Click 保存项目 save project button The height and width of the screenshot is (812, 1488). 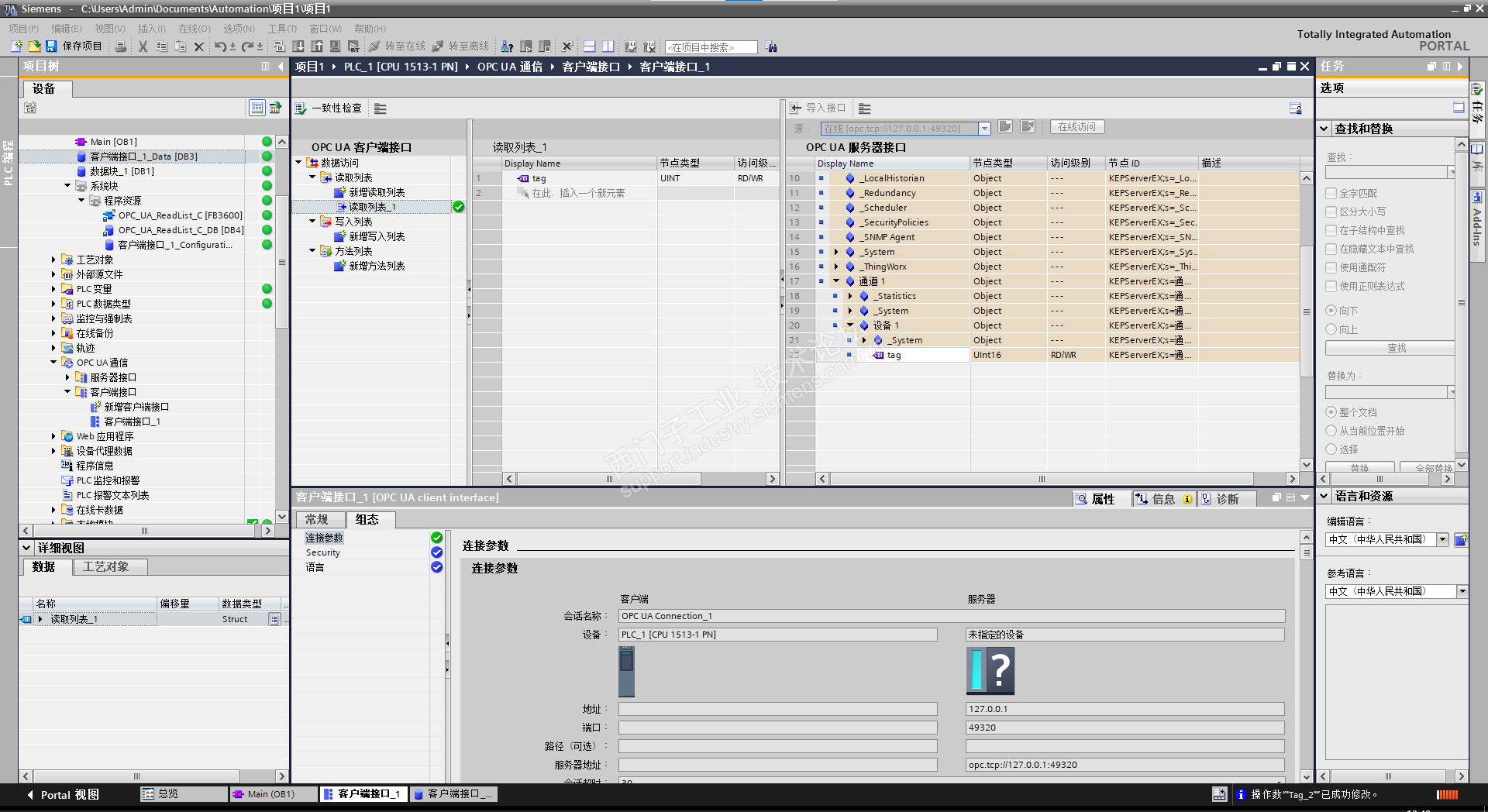pyautogui.click(x=74, y=46)
